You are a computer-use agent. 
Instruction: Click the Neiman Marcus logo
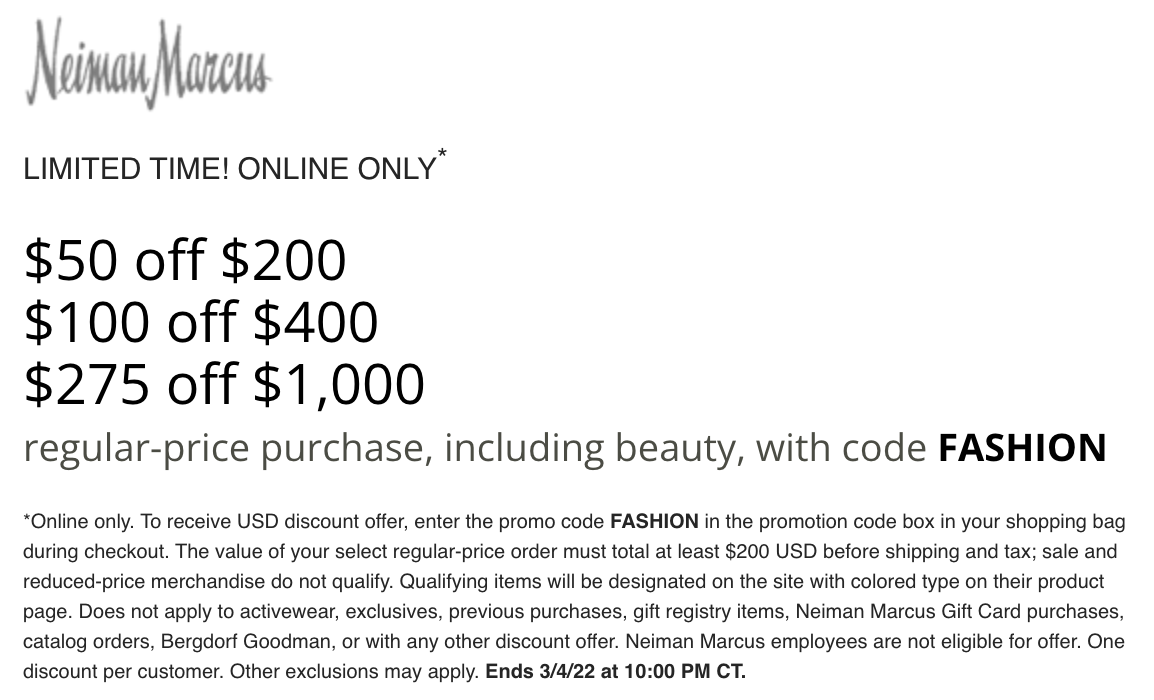coord(149,64)
